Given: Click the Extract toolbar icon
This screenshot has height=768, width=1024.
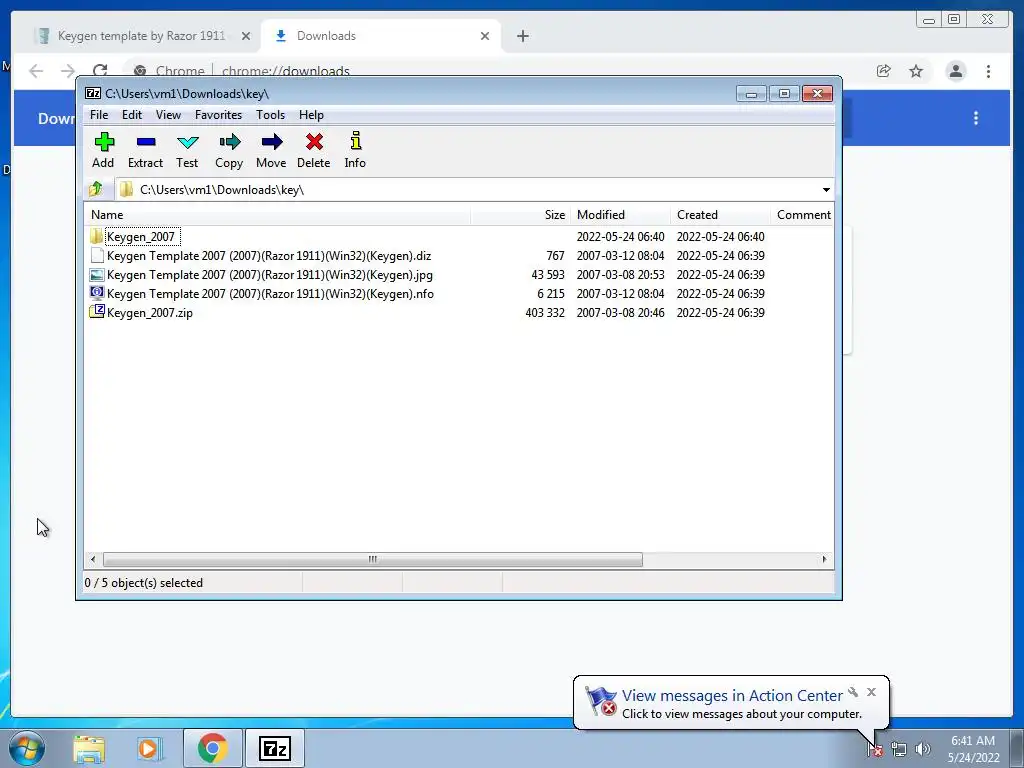Looking at the screenshot, I should [x=146, y=142].
